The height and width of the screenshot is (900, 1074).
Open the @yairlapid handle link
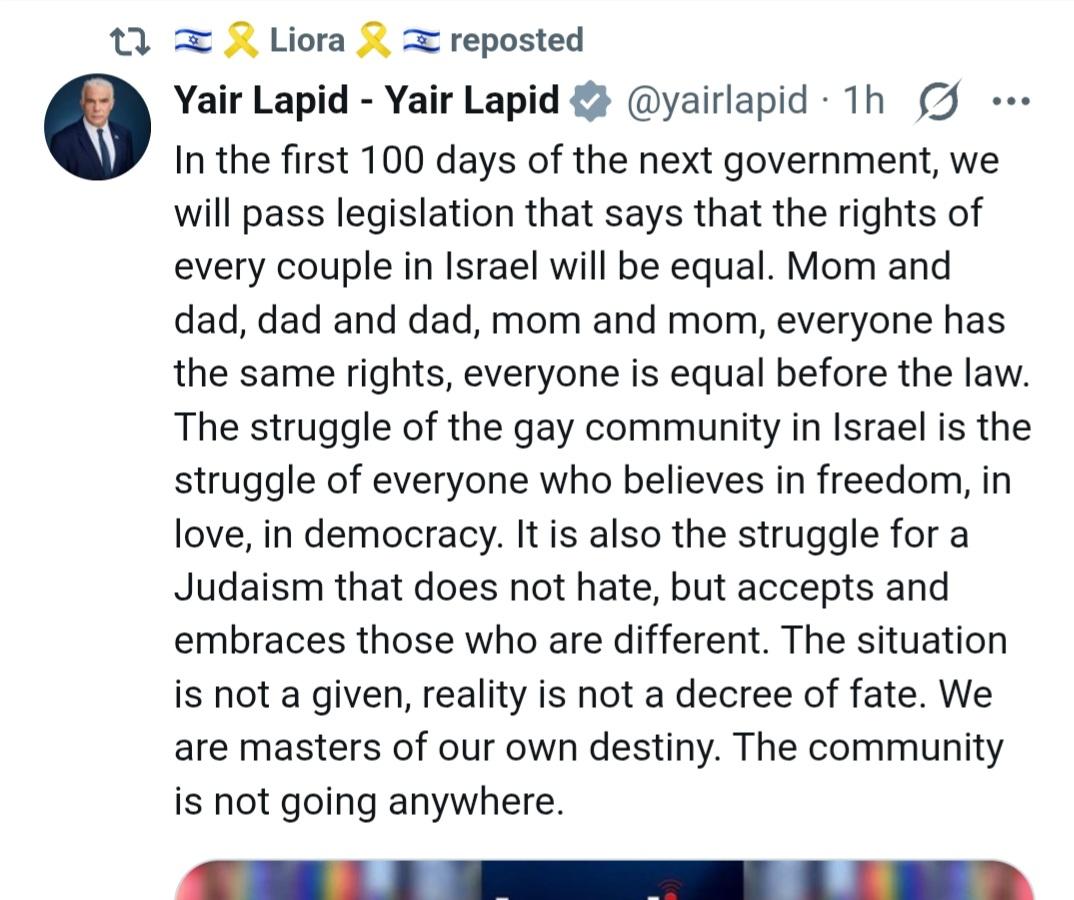click(x=716, y=101)
